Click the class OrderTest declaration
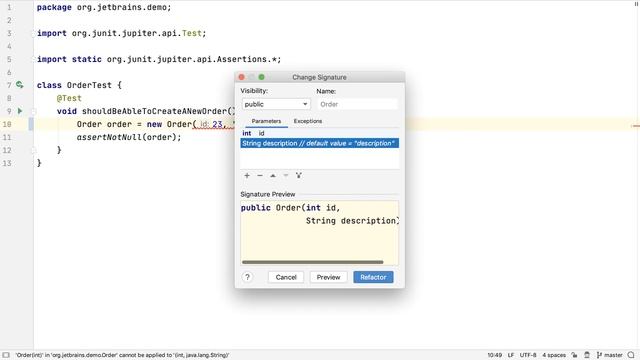 pyautogui.click(x=79, y=85)
